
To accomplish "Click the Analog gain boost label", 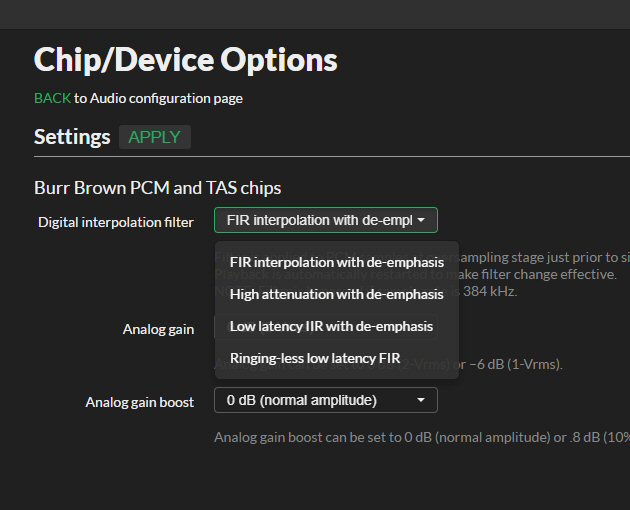I will point(140,402).
